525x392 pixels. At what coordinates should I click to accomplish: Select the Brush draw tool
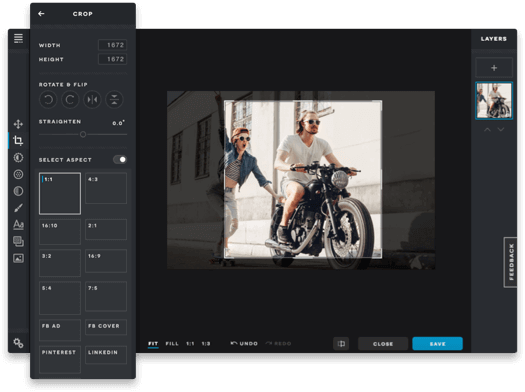click(18, 208)
